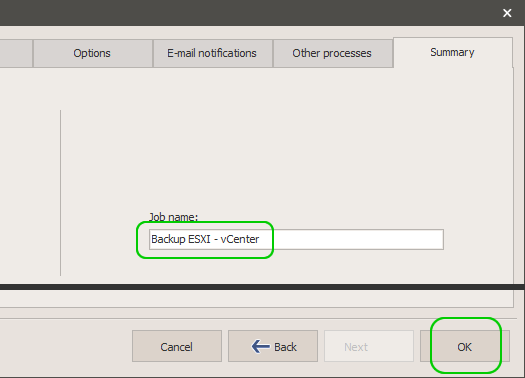Cancel the backup job wizard
Viewport: 525px width, 378px height.
(x=177, y=346)
